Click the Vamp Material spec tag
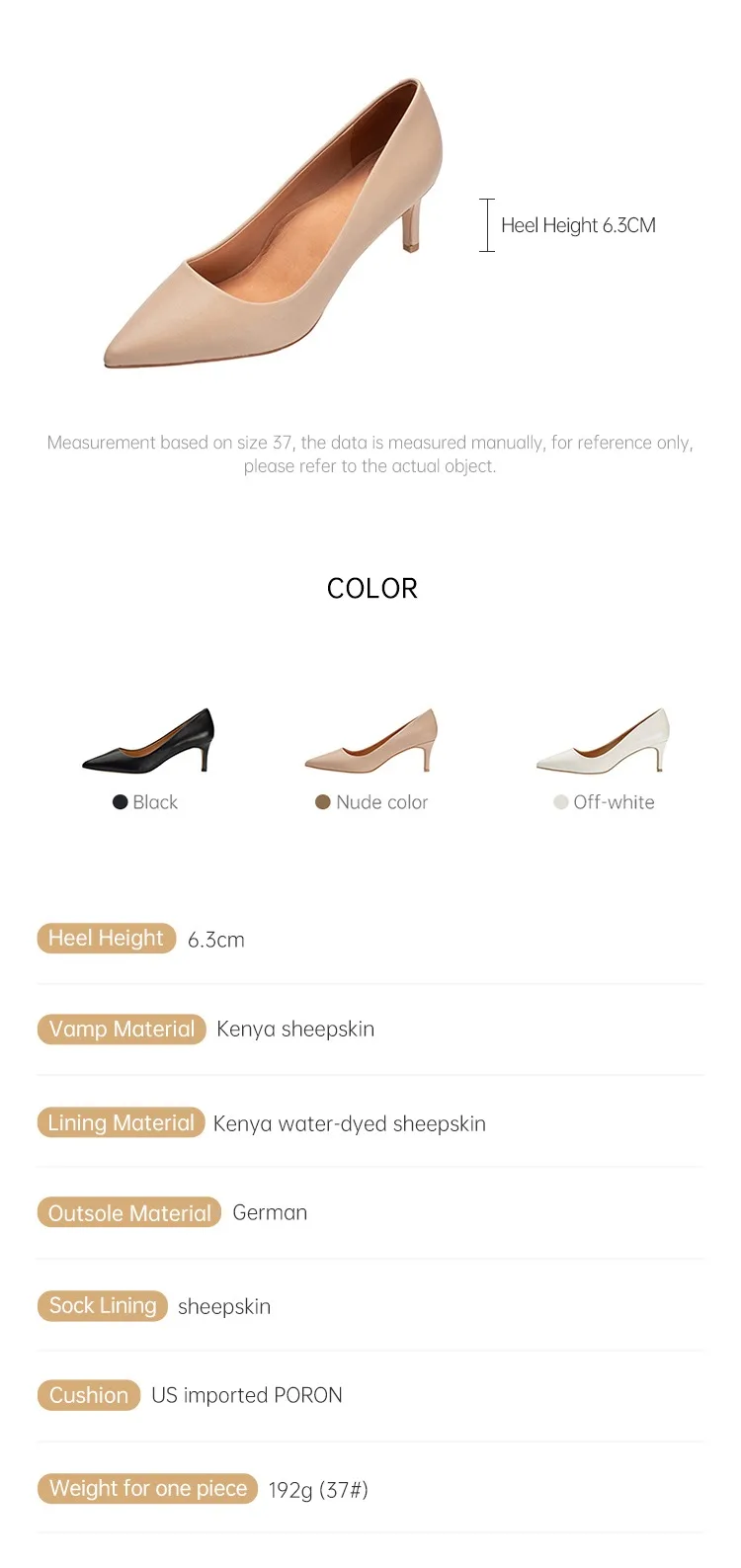 coord(122,1030)
